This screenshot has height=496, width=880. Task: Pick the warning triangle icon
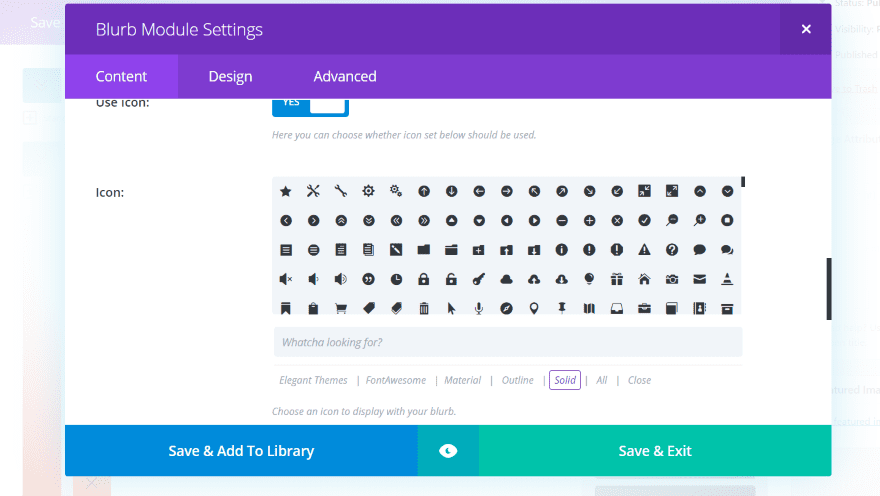(644, 249)
